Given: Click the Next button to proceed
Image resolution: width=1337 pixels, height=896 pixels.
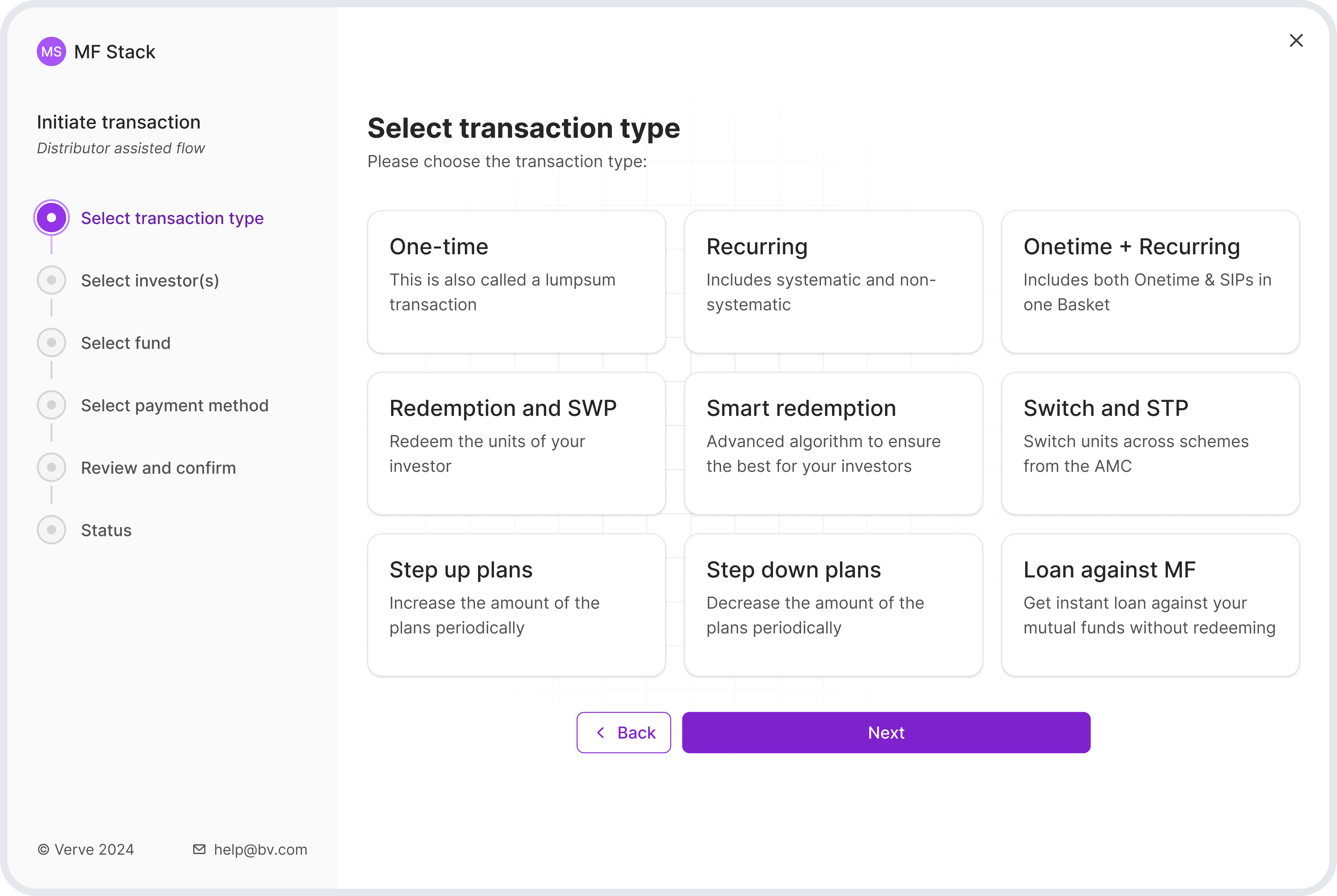Looking at the screenshot, I should click(886, 732).
